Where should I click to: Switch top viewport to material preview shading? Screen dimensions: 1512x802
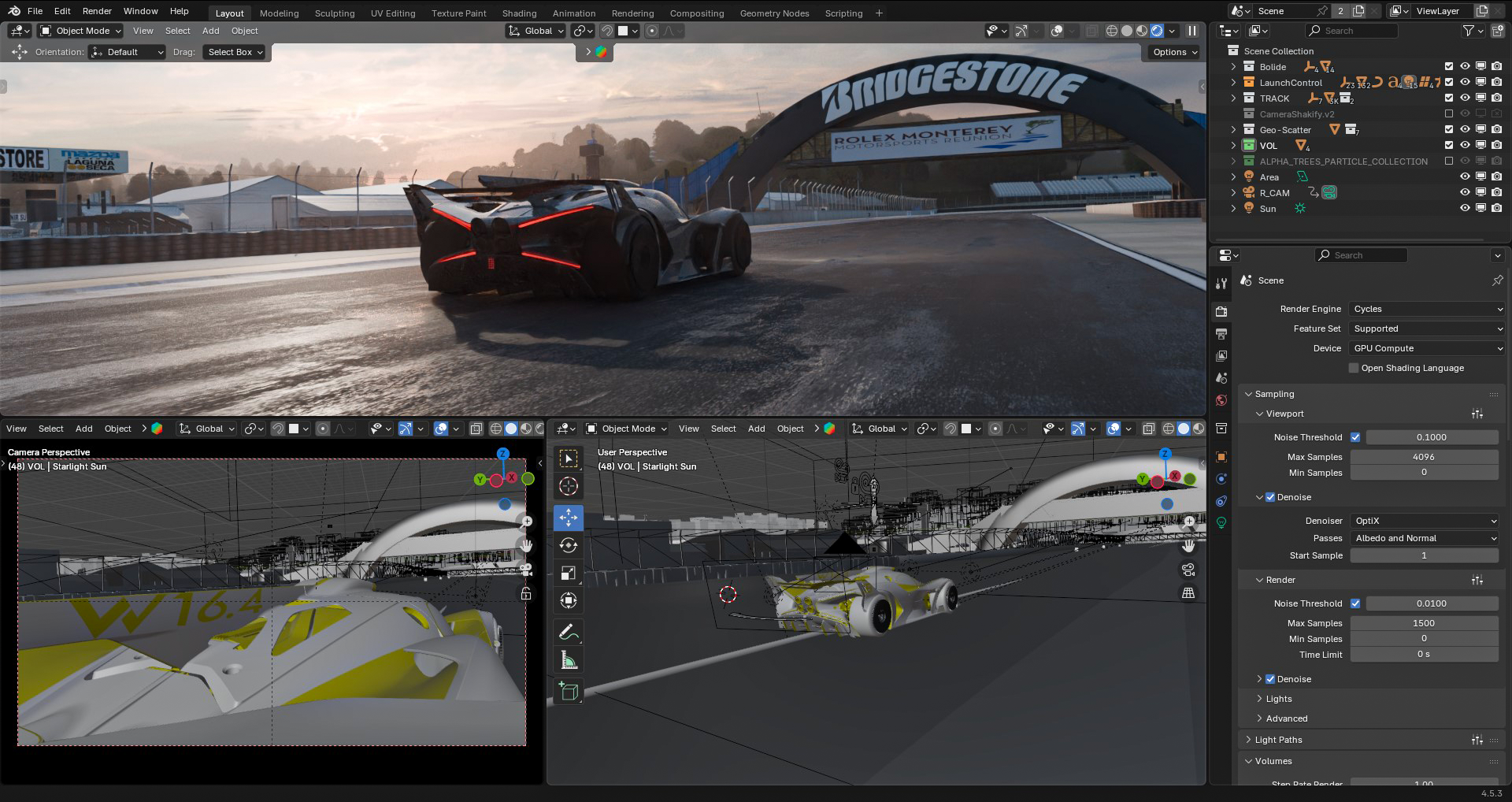(x=1142, y=31)
